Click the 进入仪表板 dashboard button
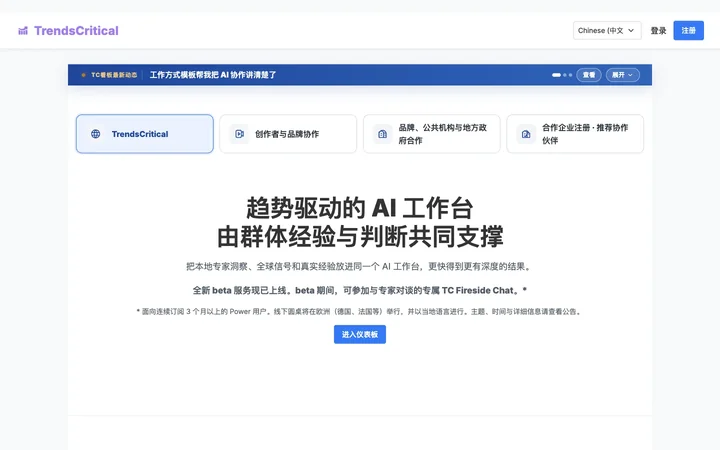Screen dimensions: 720x450 click(x=360, y=334)
